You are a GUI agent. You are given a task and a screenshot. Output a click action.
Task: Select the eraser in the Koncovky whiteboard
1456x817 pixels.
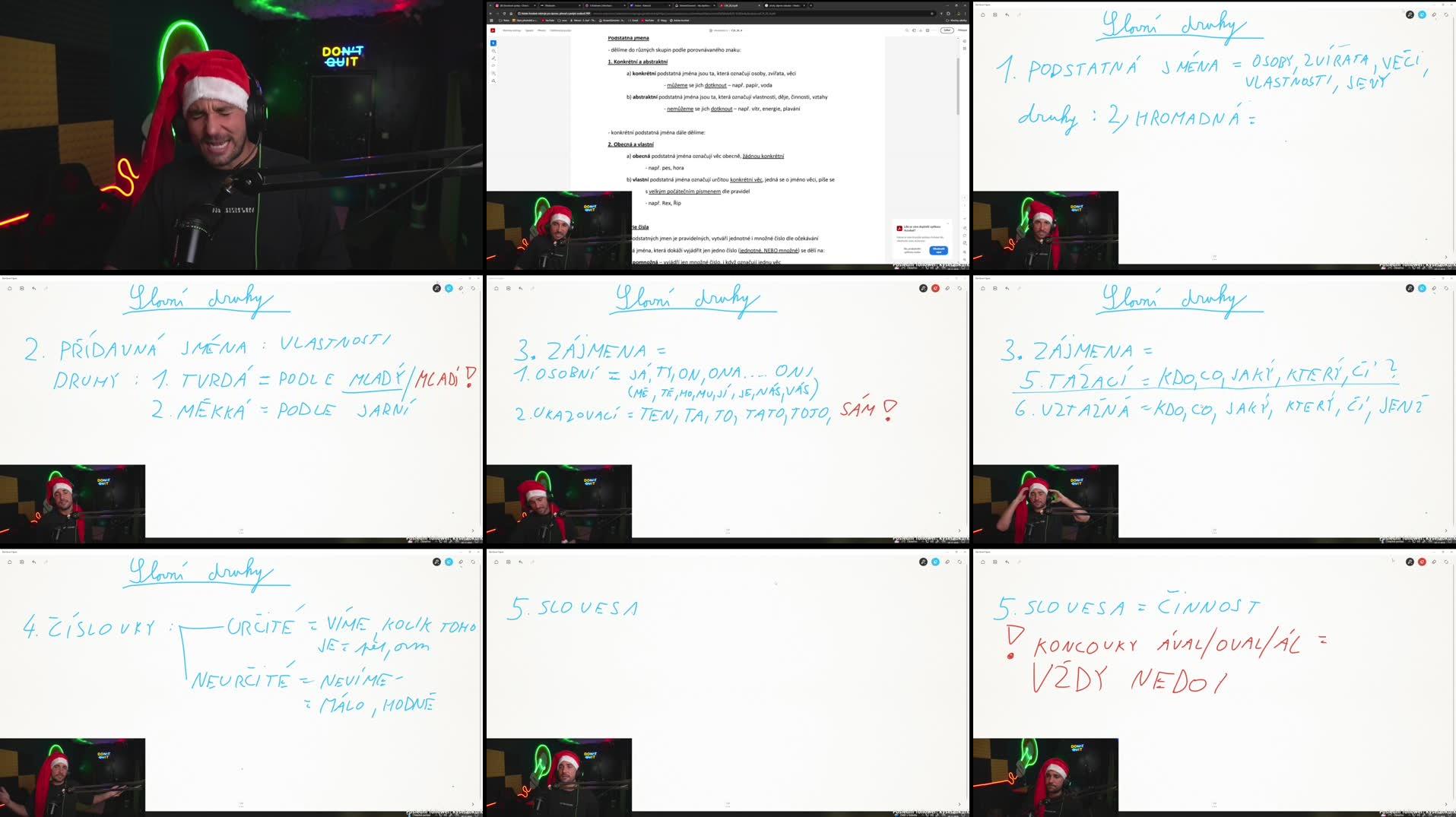pyautogui.click(x=1434, y=562)
